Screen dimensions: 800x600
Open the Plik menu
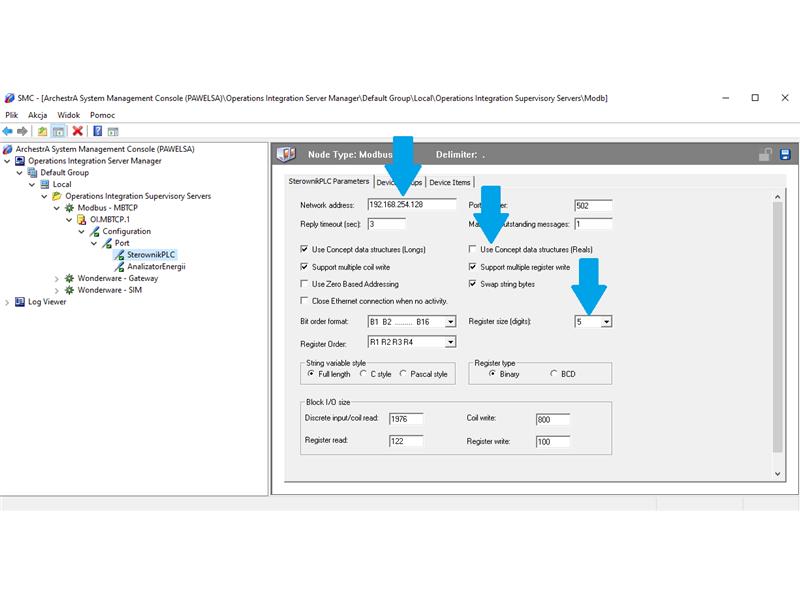click(x=11, y=115)
